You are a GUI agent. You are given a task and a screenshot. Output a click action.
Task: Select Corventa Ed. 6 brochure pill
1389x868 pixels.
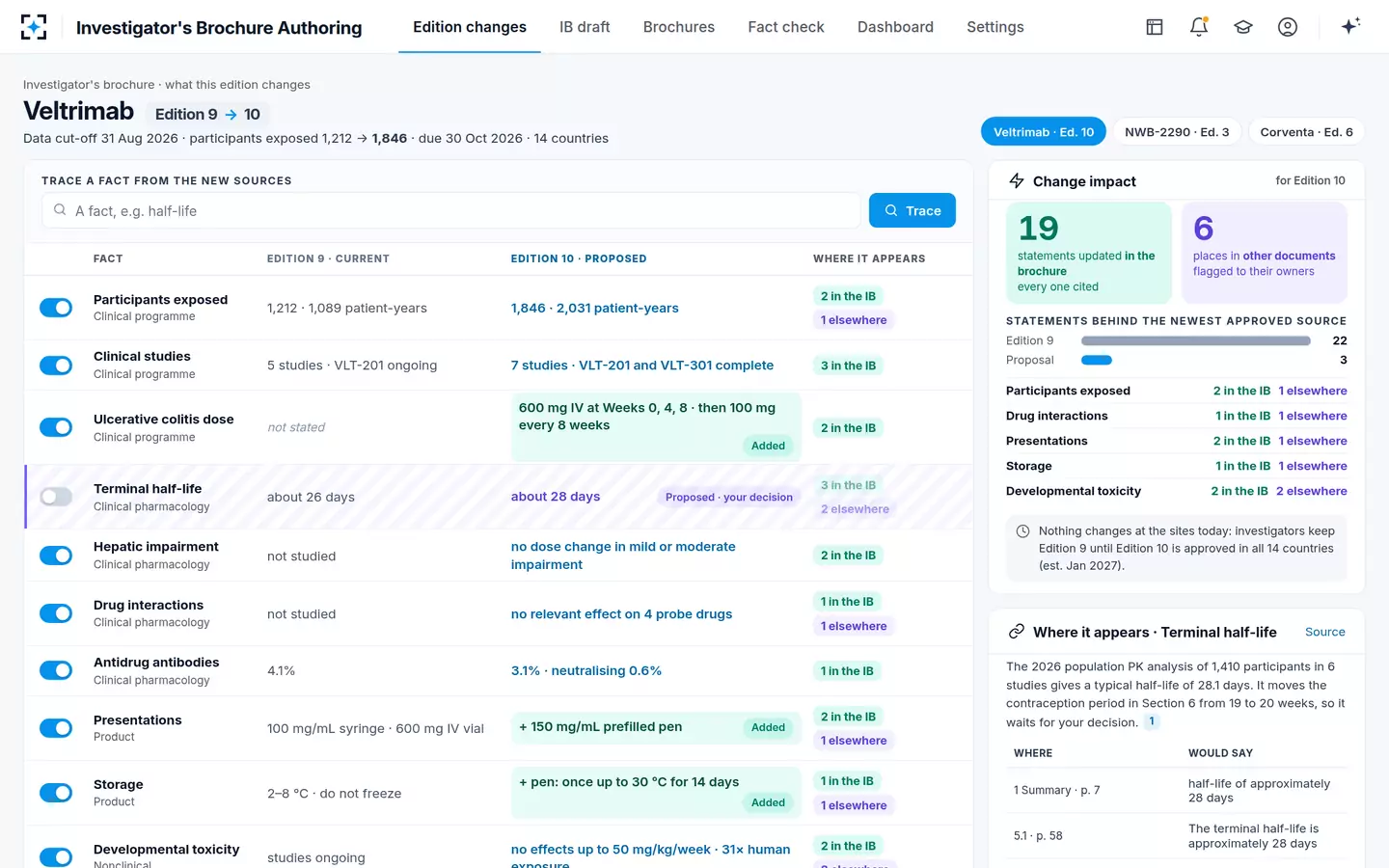[x=1306, y=132]
